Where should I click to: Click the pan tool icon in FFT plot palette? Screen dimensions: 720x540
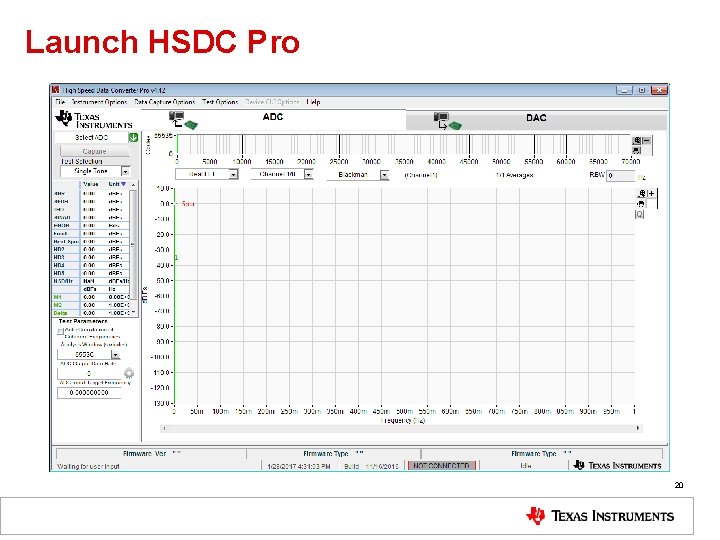[641, 203]
